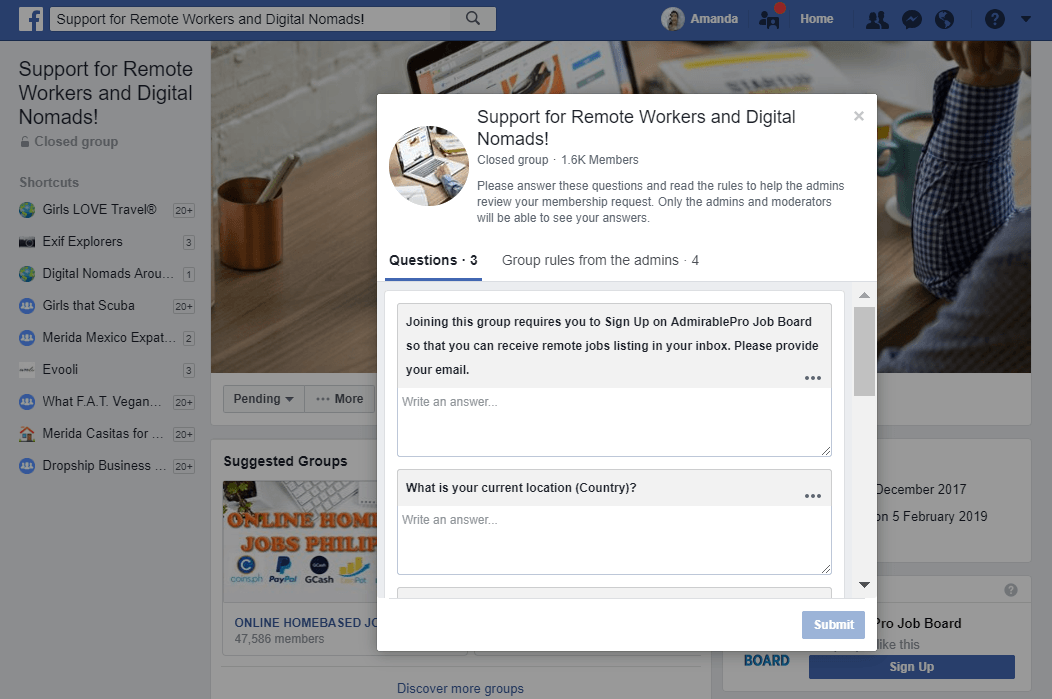This screenshot has height=699, width=1052.
Task: Open the friend requests icon
Action: pyautogui.click(x=877, y=19)
